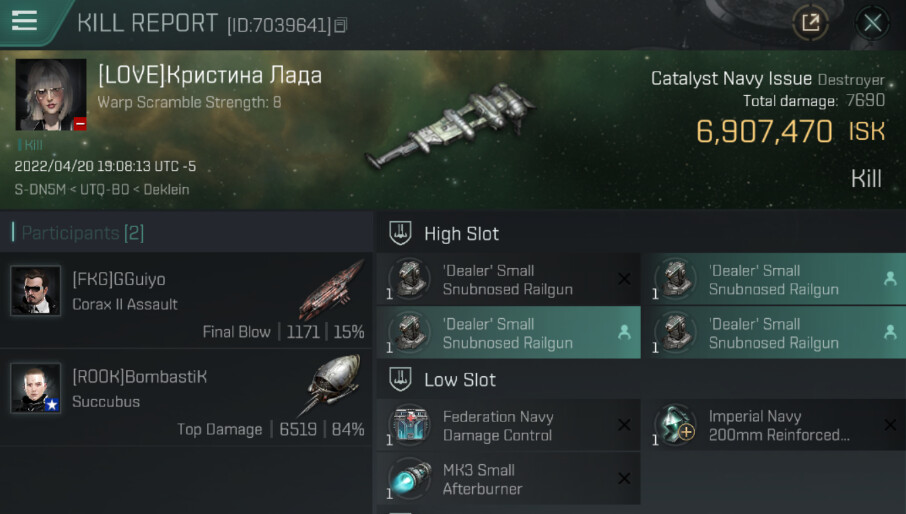Click the Low Slot section icon

click(x=400, y=380)
